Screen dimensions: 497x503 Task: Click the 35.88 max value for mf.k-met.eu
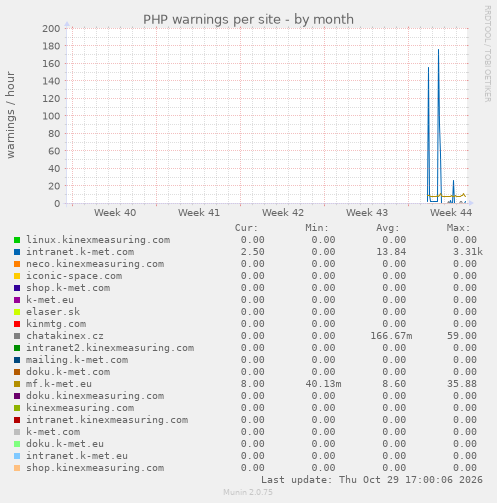coord(462,384)
